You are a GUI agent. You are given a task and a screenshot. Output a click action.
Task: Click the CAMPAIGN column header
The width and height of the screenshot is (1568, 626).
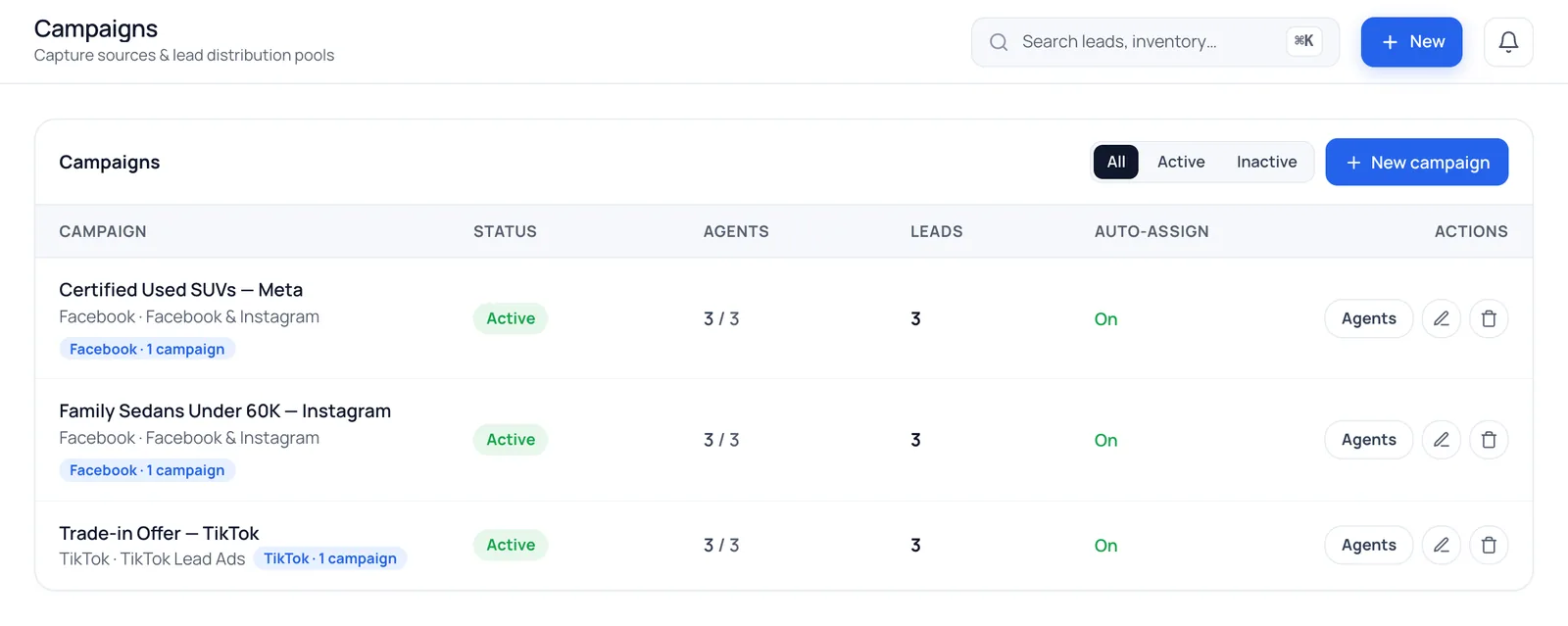point(103,231)
